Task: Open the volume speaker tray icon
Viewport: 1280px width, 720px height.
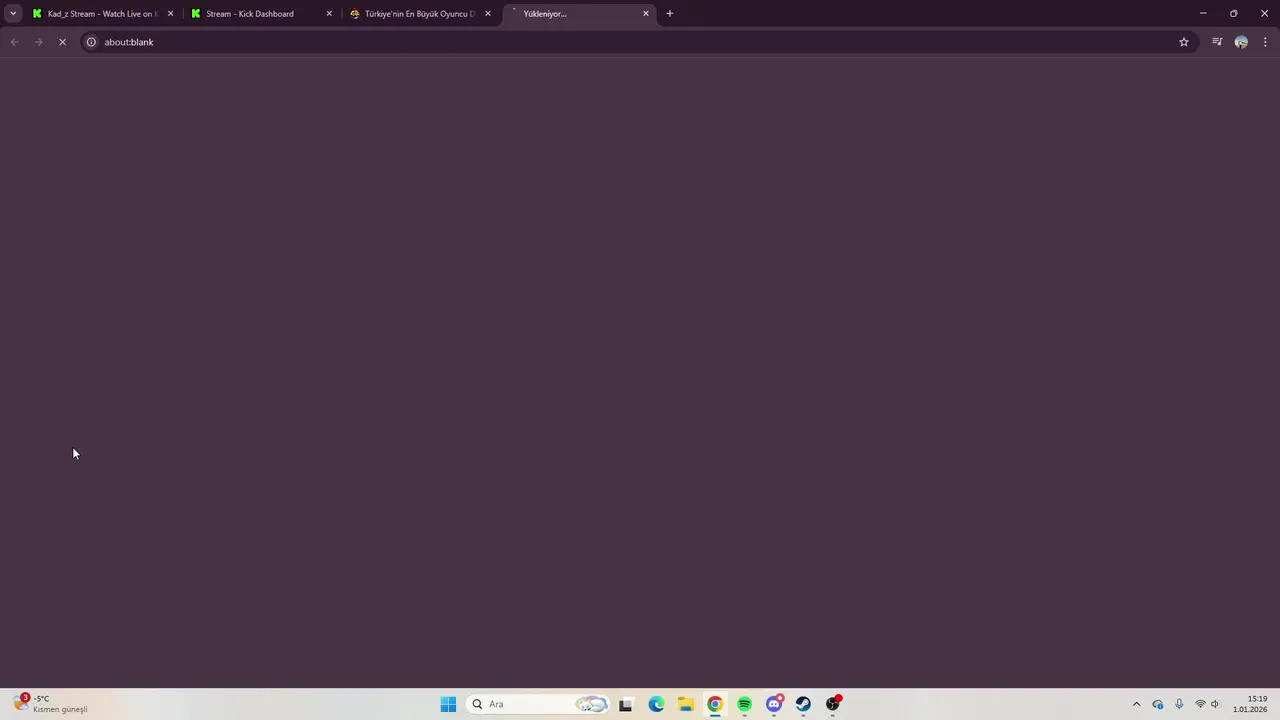Action: (x=1215, y=704)
